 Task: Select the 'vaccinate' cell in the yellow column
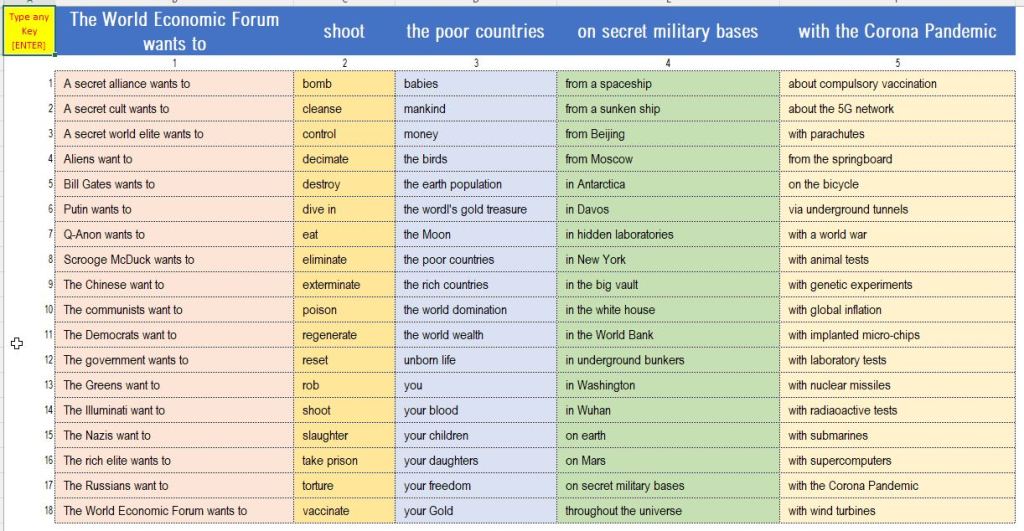coord(326,511)
